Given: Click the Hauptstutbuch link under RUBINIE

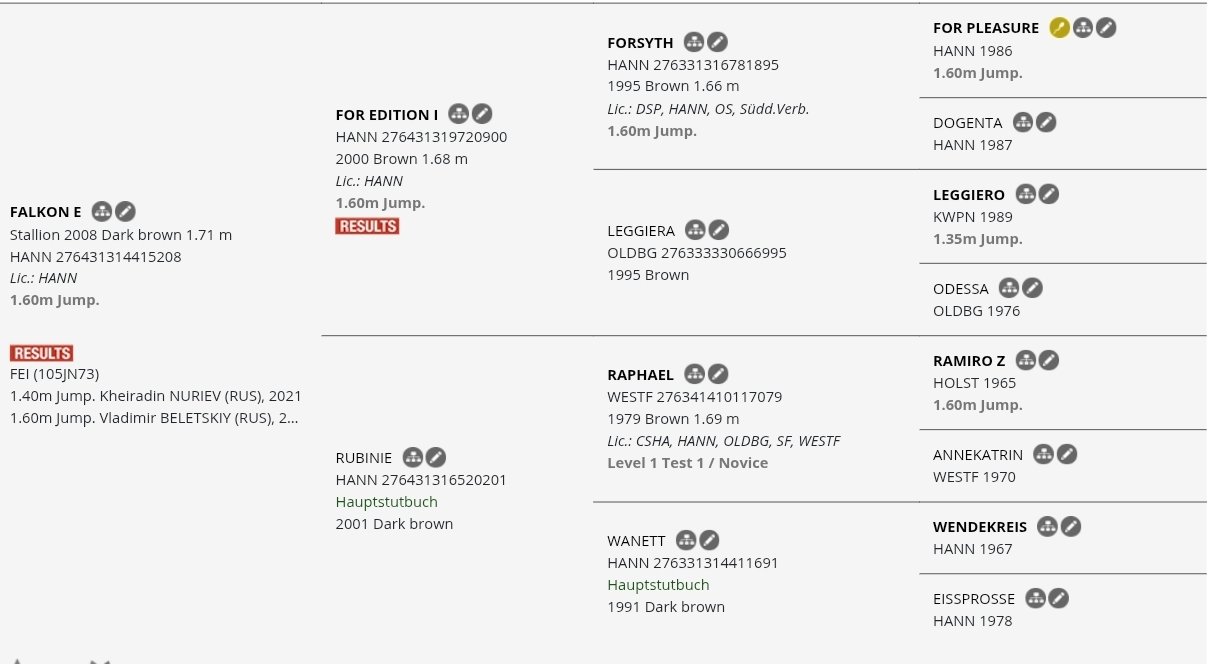Looking at the screenshot, I should (386, 502).
